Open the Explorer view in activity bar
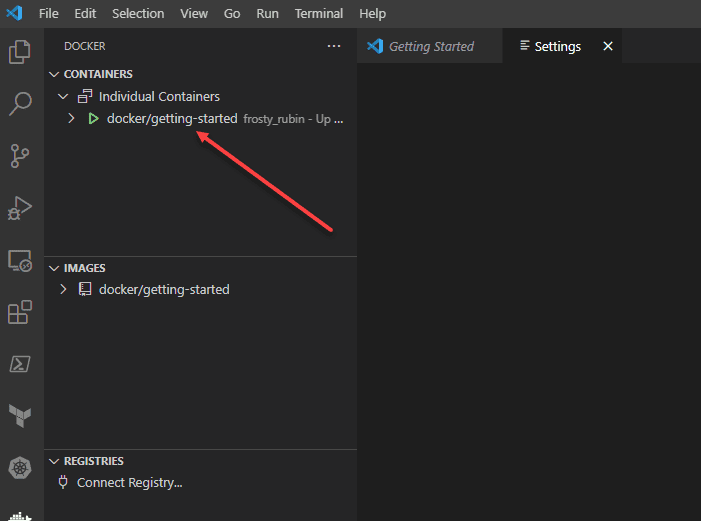701x521 pixels. click(x=20, y=52)
